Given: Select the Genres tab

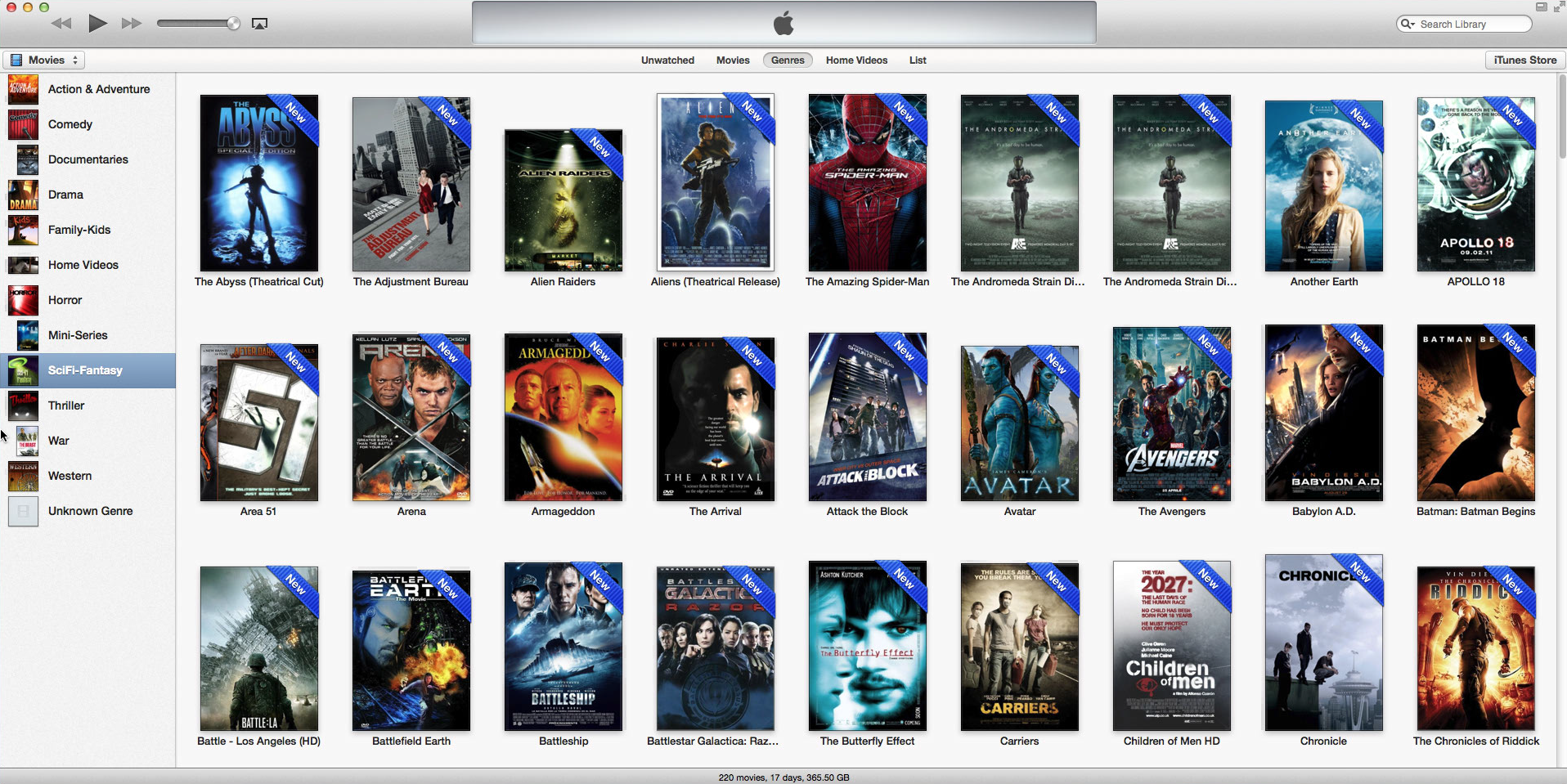Looking at the screenshot, I should point(788,60).
